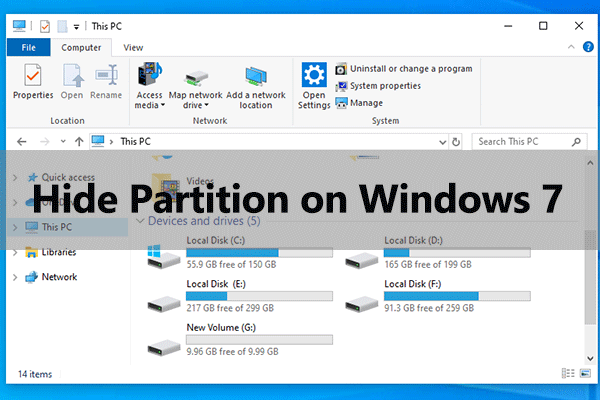This screenshot has width=600, height=400.
Task: Click New Volume (G:) usage bar
Action: (259, 340)
